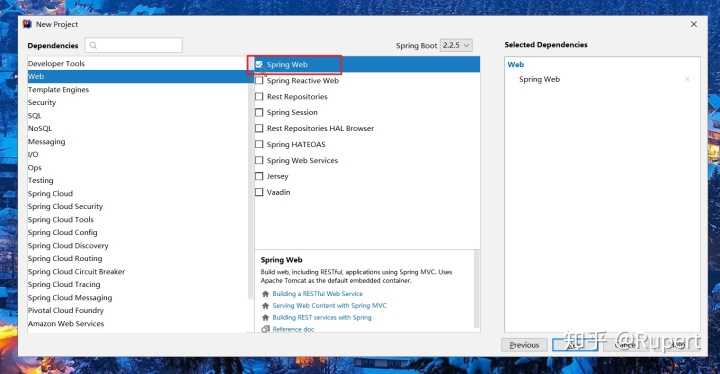The image size is (720, 374).
Task: Tick the Spring Session checkbox
Action: point(259,113)
